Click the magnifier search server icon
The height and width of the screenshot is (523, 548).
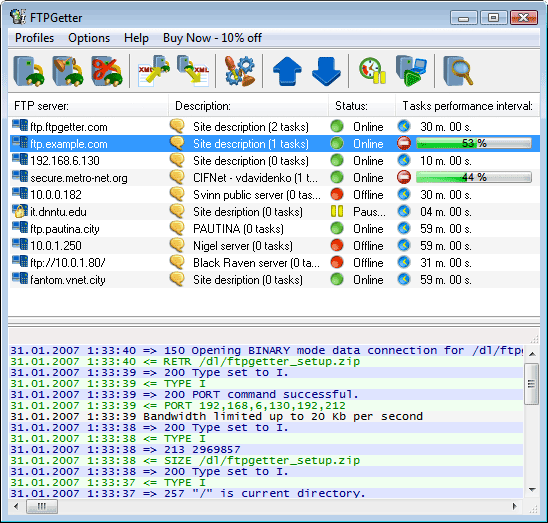coord(458,71)
